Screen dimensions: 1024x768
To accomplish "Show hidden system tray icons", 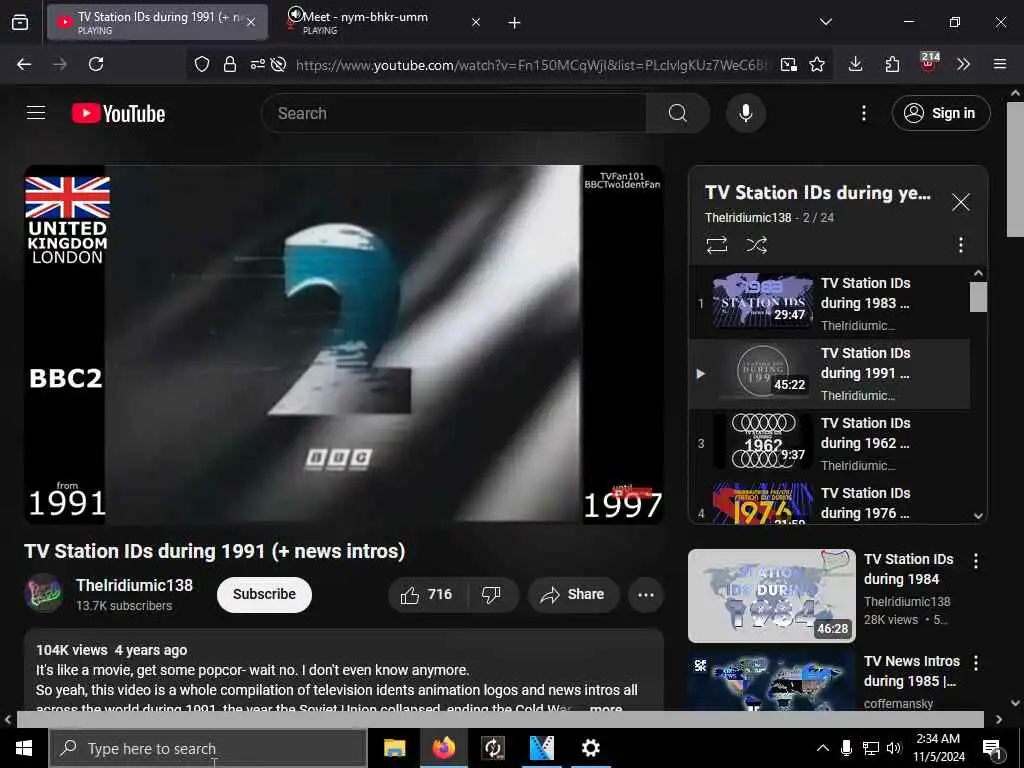I will (823, 748).
